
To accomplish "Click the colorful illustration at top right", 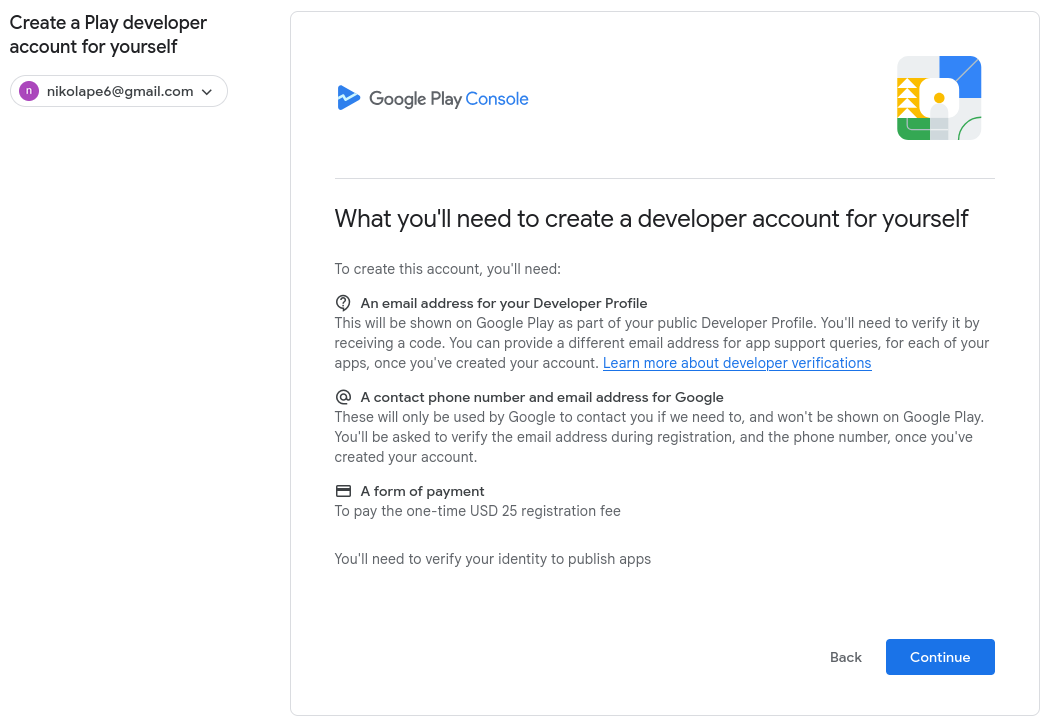I will coord(938,98).
